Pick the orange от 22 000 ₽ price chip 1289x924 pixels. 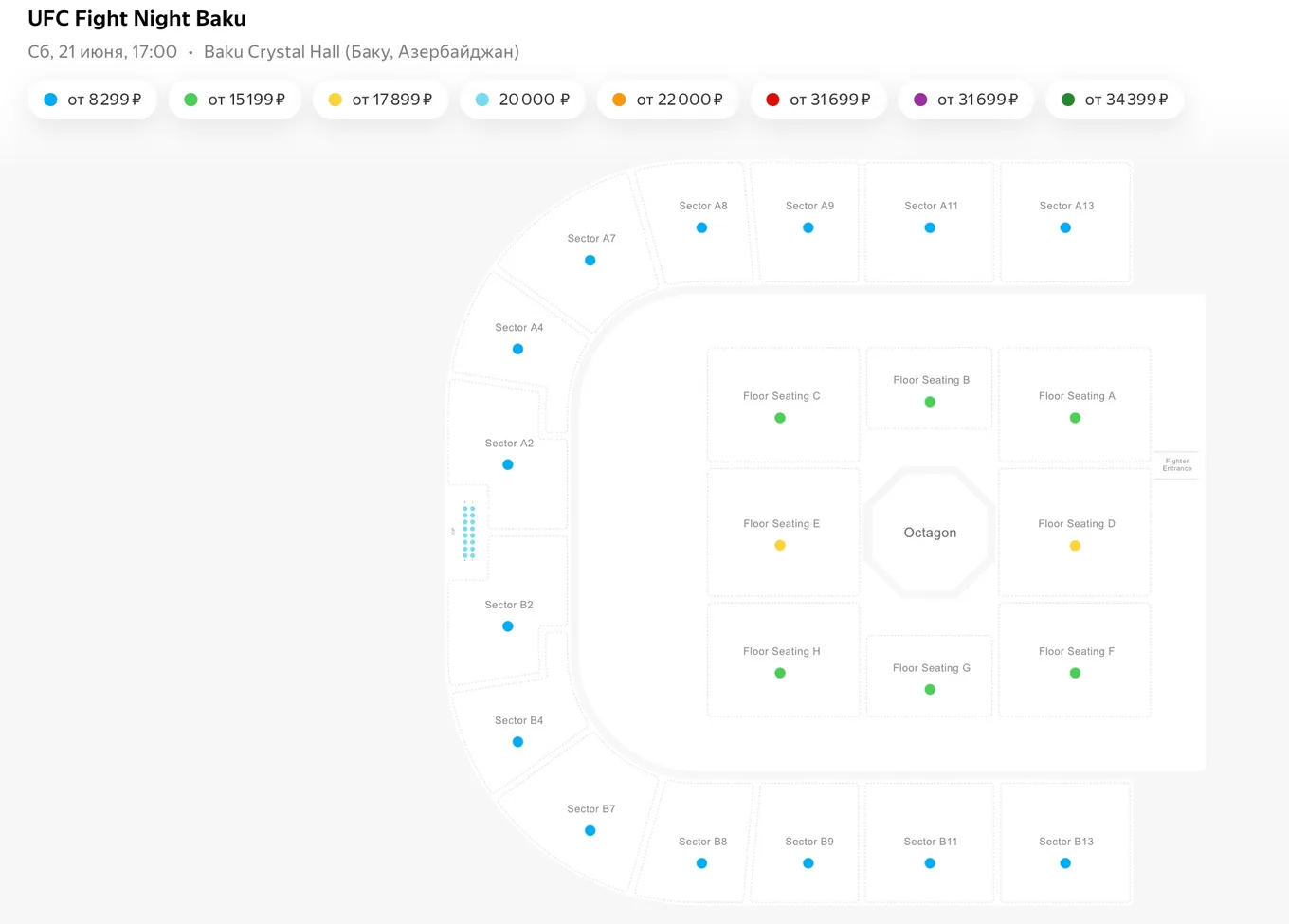pyautogui.click(x=667, y=100)
